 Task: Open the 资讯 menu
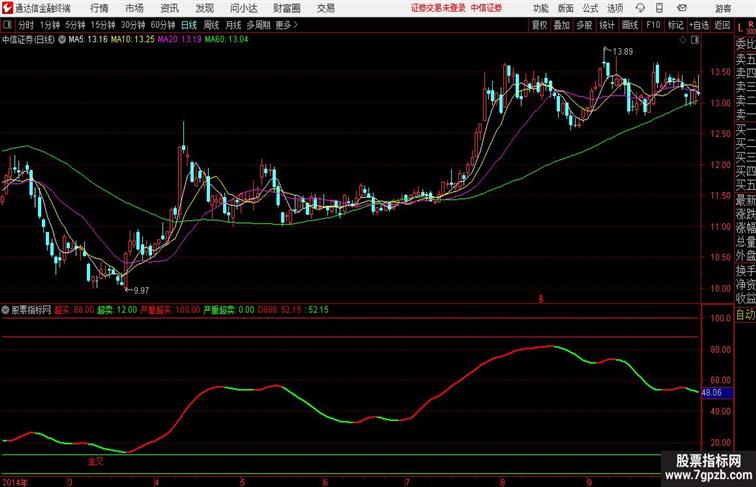pos(169,8)
